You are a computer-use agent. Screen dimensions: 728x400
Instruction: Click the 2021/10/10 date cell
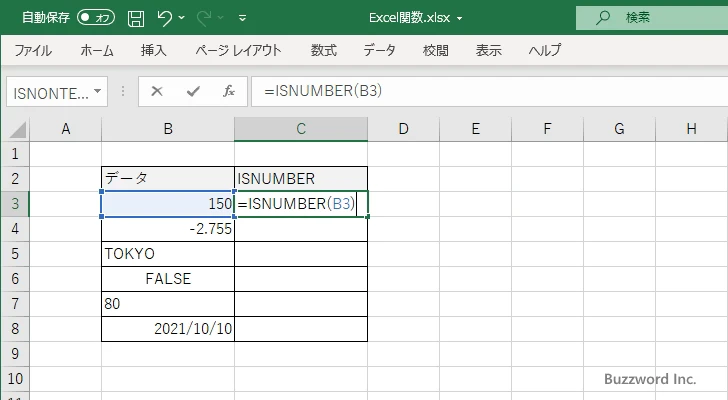coord(168,329)
